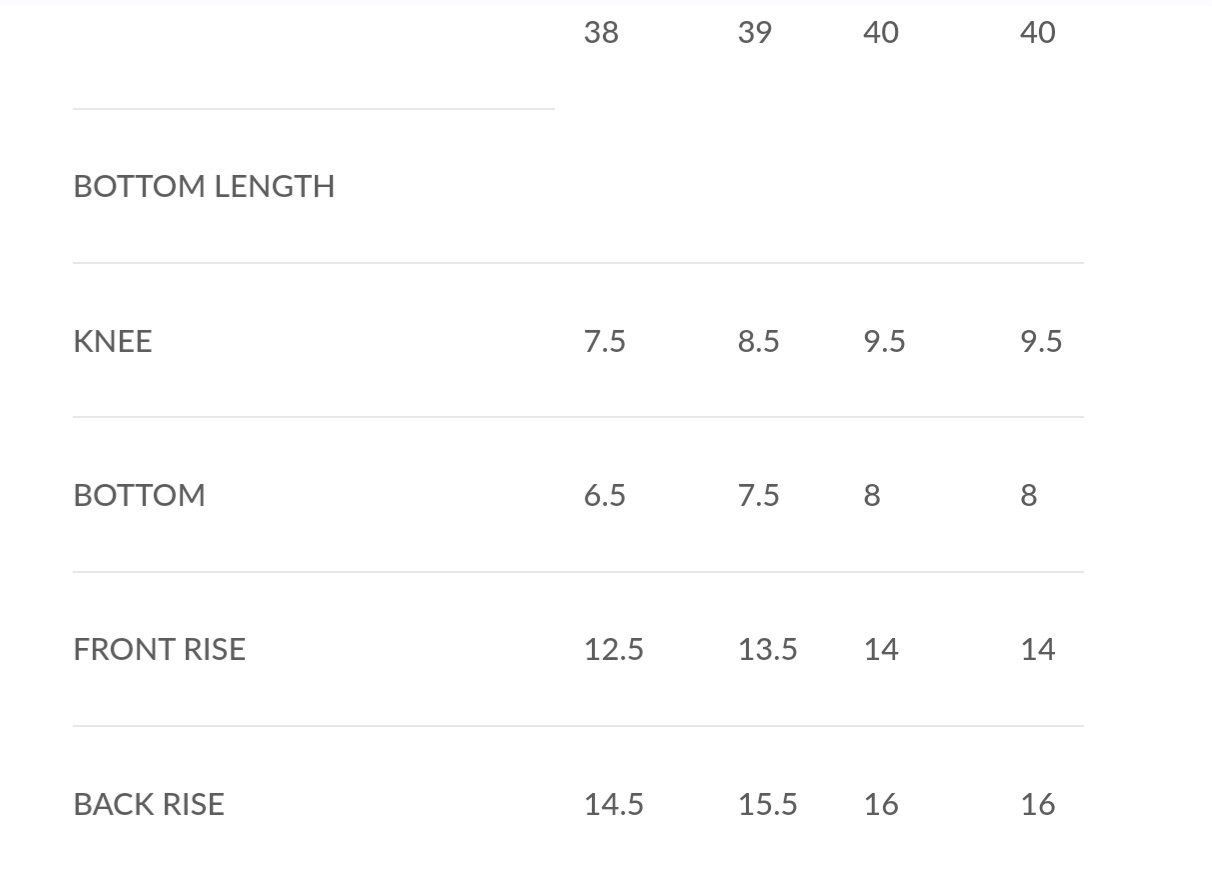Click the 7.5 value in BOTTOM row

(759, 495)
